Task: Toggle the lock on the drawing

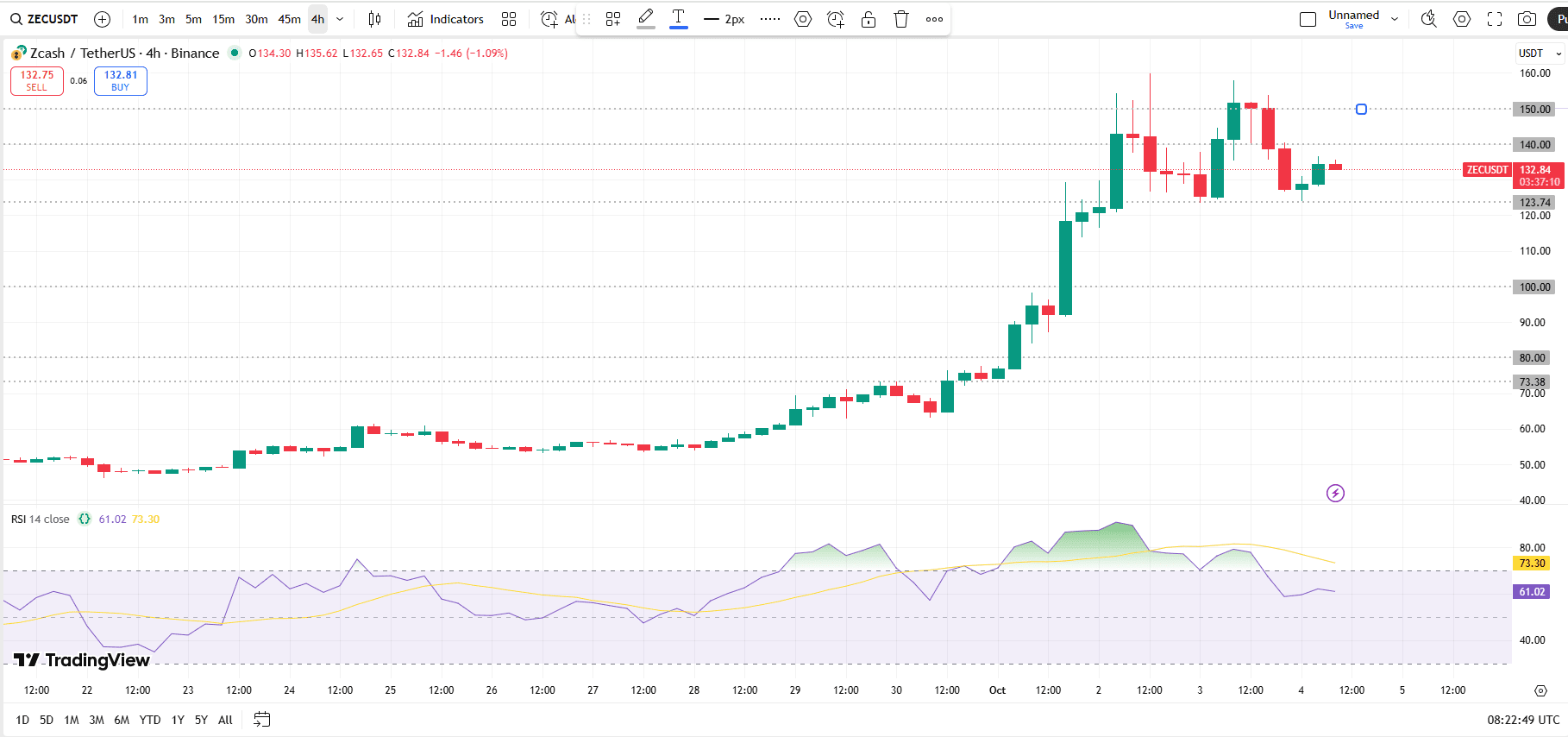Action: pyautogui.click(x=869, y=19)
